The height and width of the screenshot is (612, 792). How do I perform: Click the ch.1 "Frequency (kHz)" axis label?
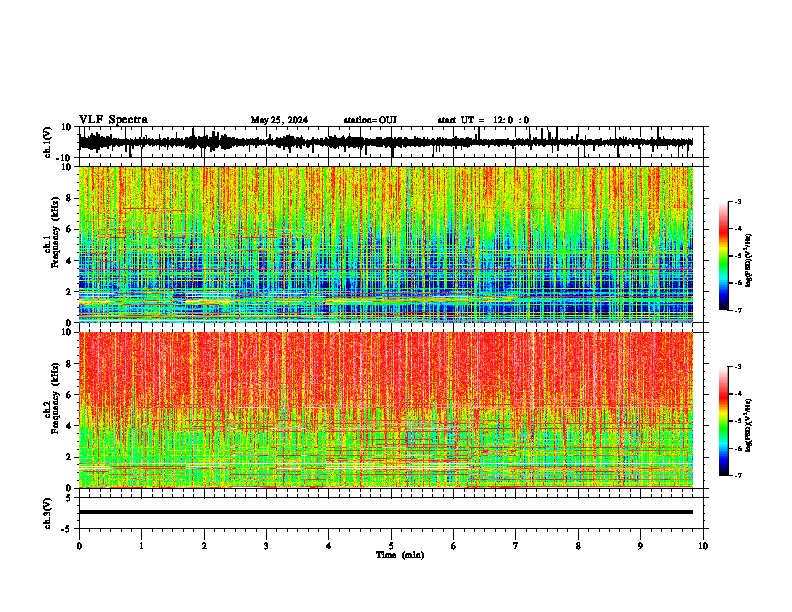55,233
